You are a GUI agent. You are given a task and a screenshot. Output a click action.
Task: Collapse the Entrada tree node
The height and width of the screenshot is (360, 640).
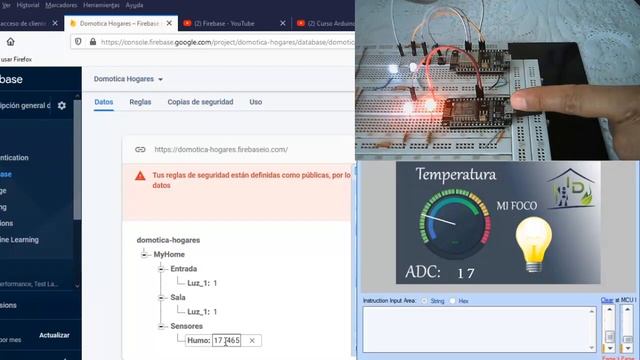pyautogui.click(x=161, y=269)
